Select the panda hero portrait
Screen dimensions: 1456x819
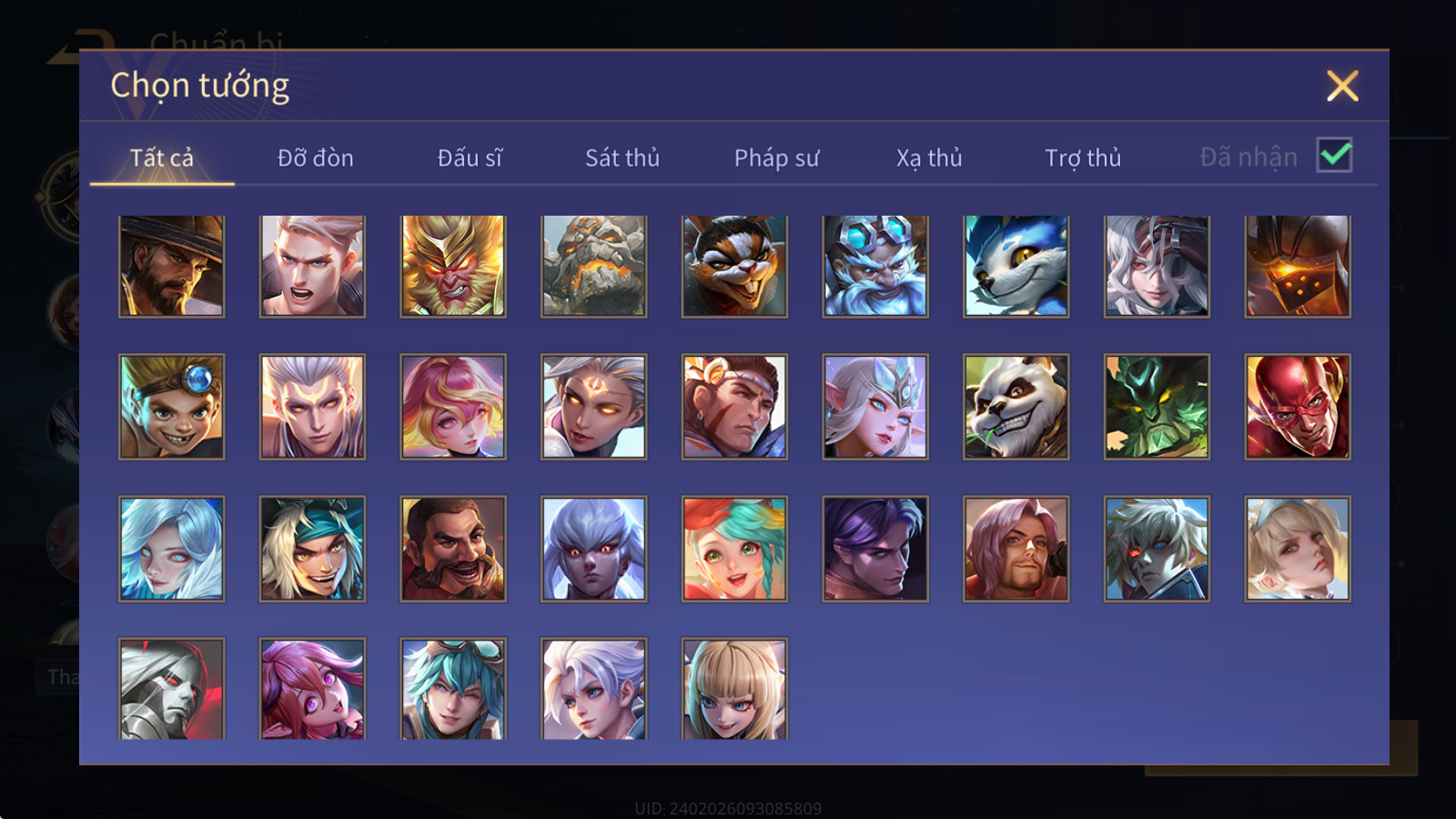pos(1016,407)
